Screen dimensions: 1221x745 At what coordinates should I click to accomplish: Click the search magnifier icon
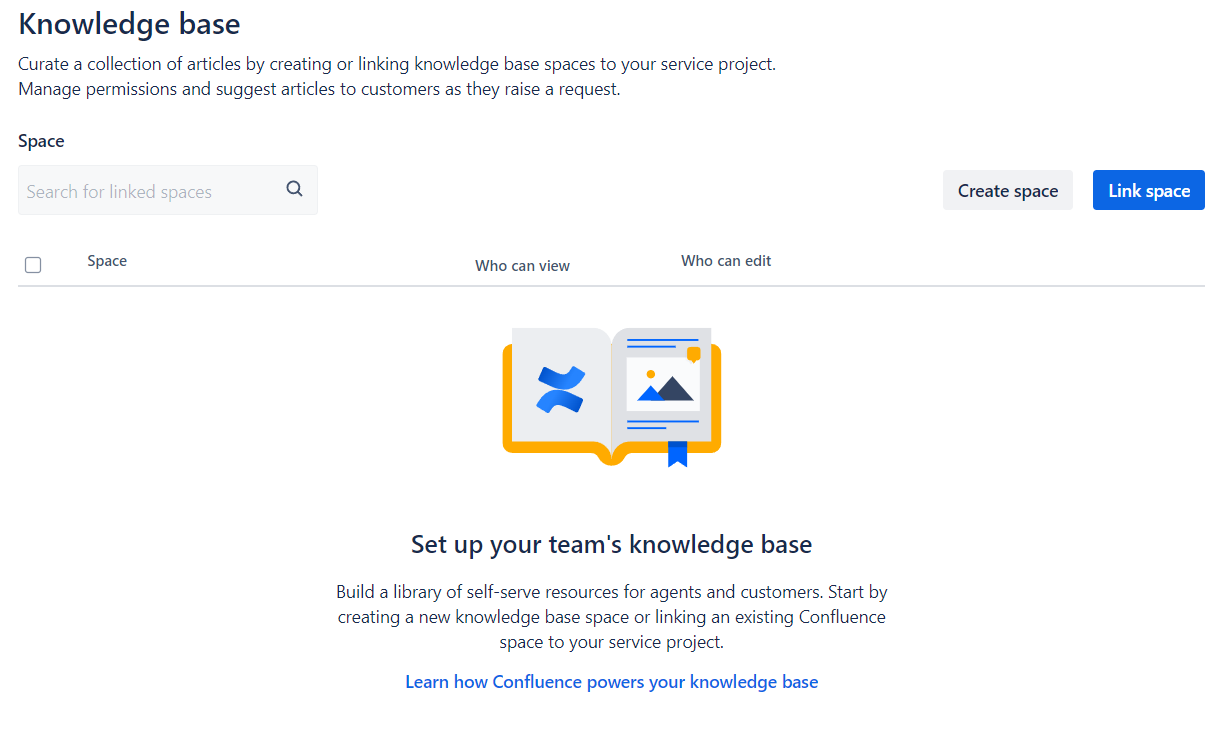click(x=294, y=188)
